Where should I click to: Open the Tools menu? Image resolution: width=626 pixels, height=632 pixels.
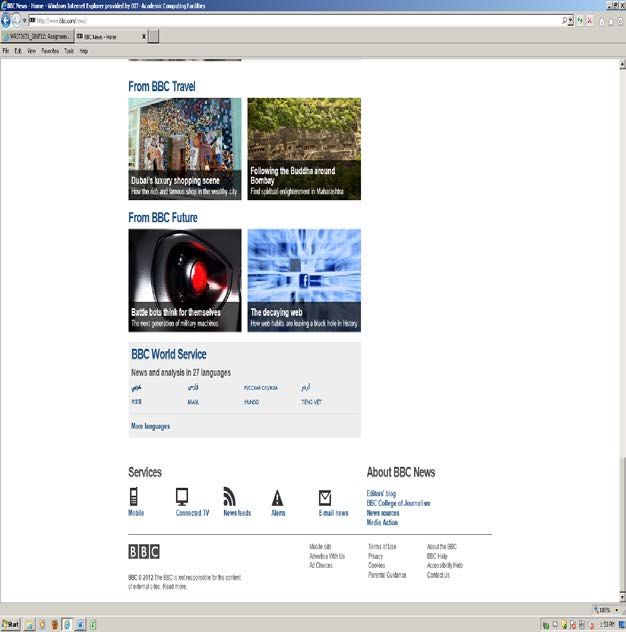click(69, 51)
